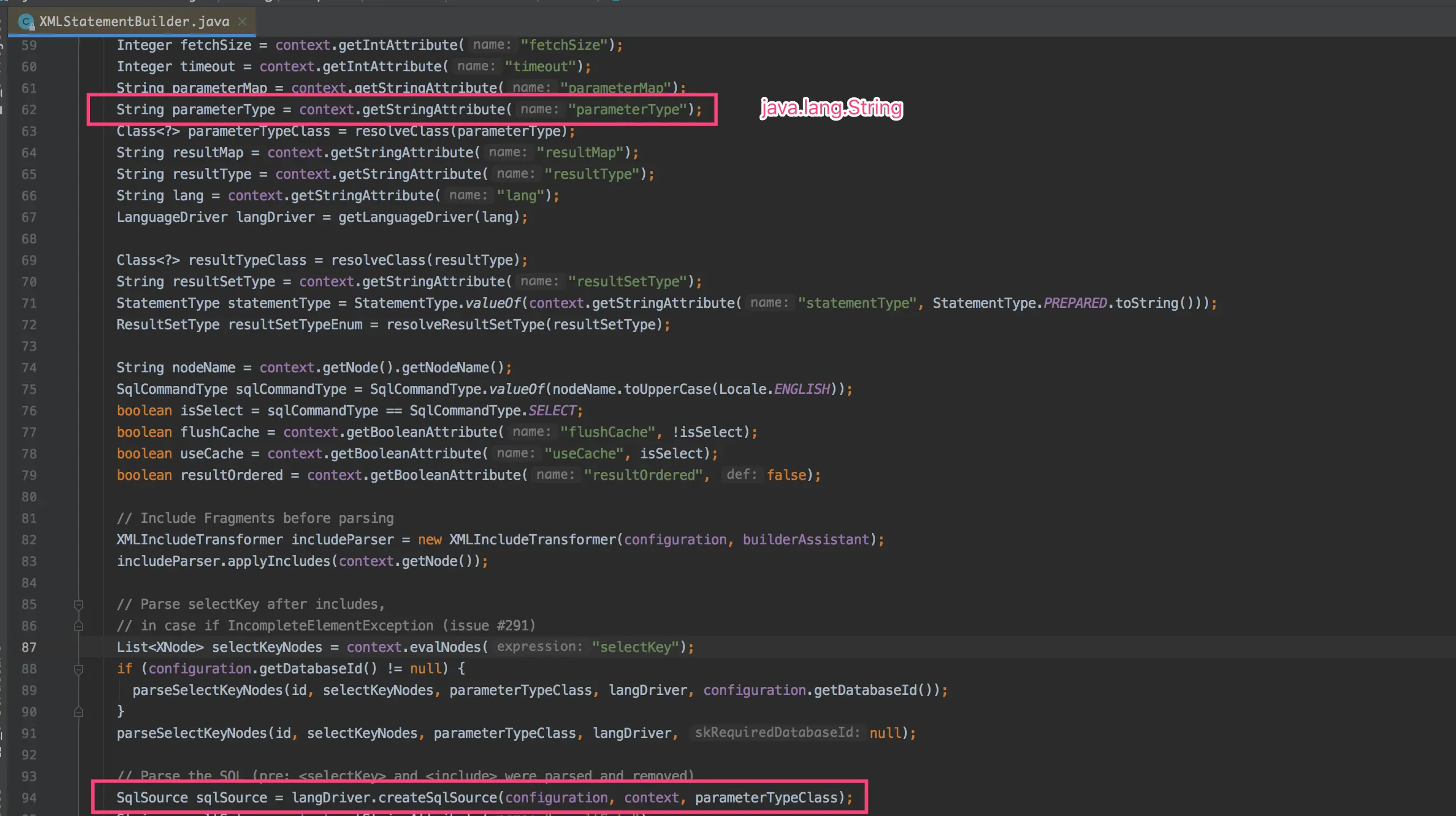The width and height of the screenshot is (1456, 816).
Task: Click the Java class icon on XMLStatementBuilder tab
Action: click(25, 22)
